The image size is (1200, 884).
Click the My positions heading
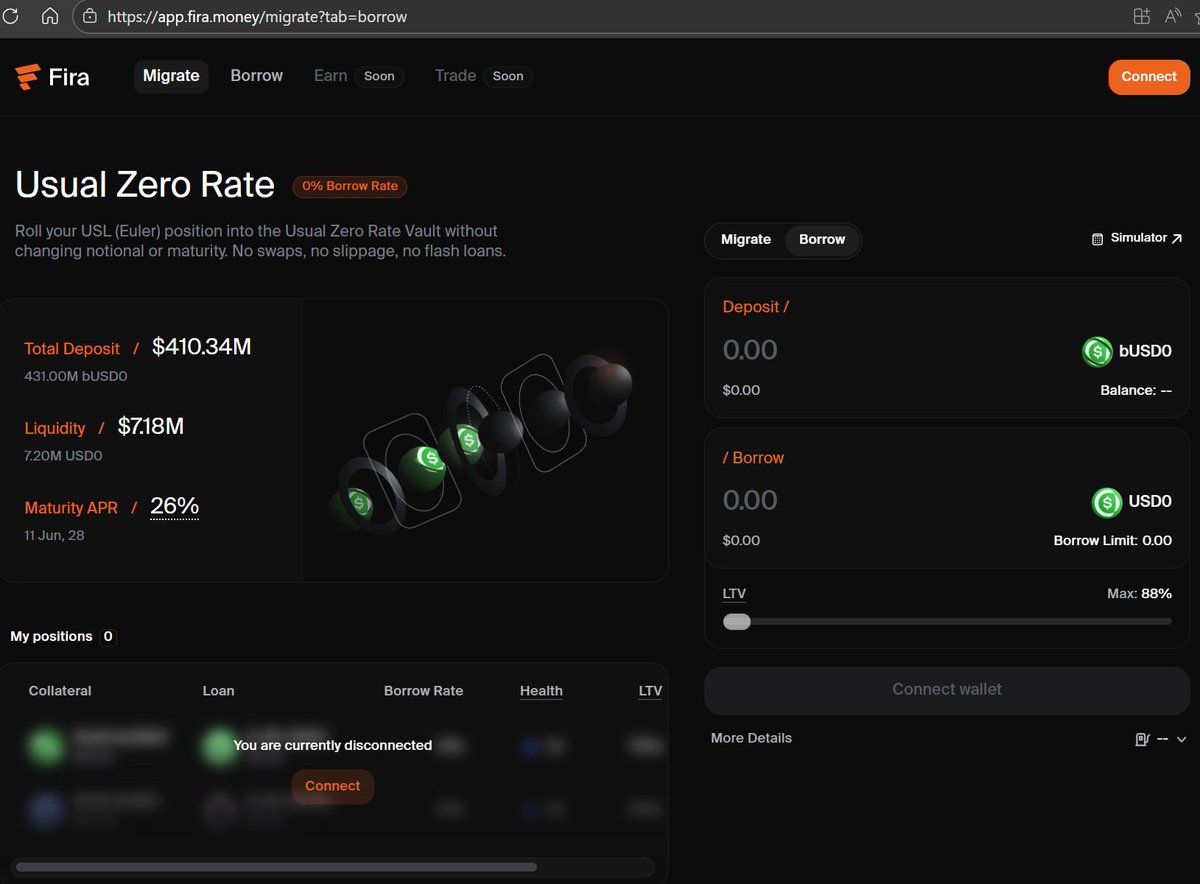coord(51,637)
